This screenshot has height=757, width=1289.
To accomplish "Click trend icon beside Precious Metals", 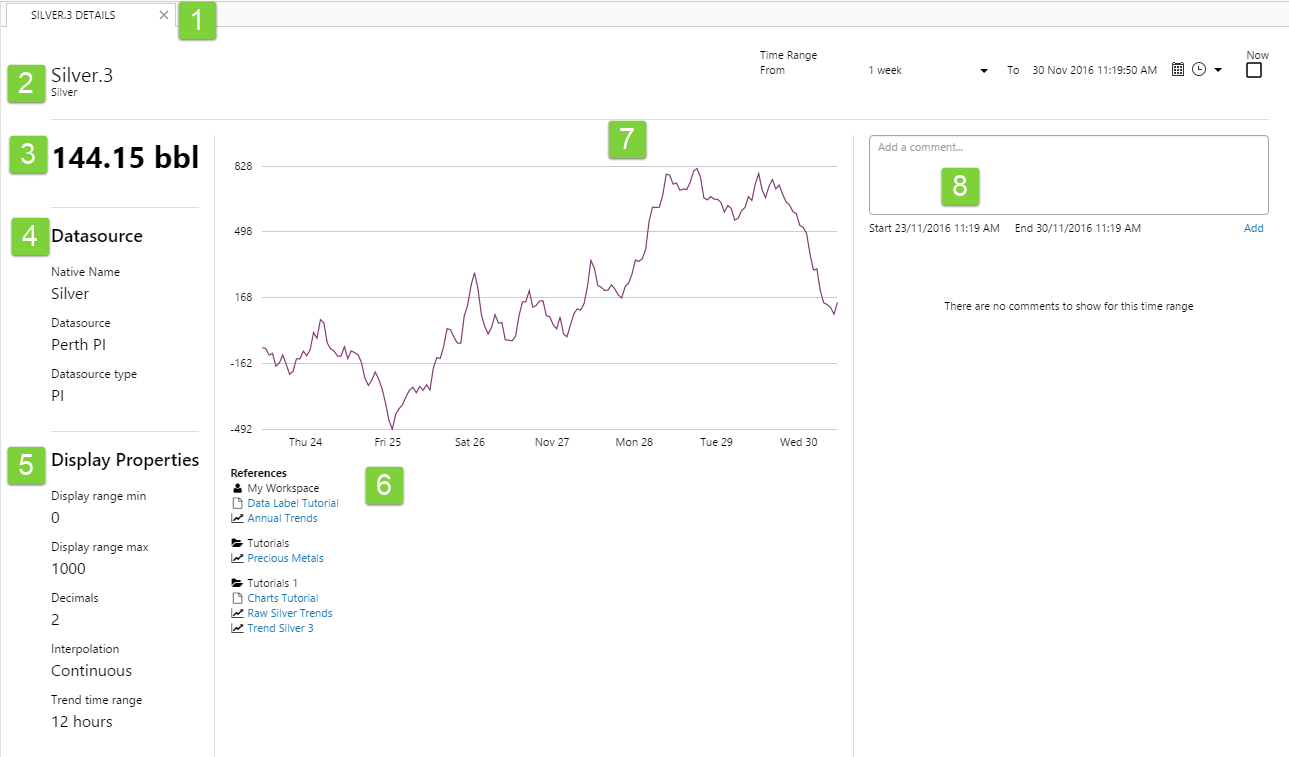I will 237,558.
